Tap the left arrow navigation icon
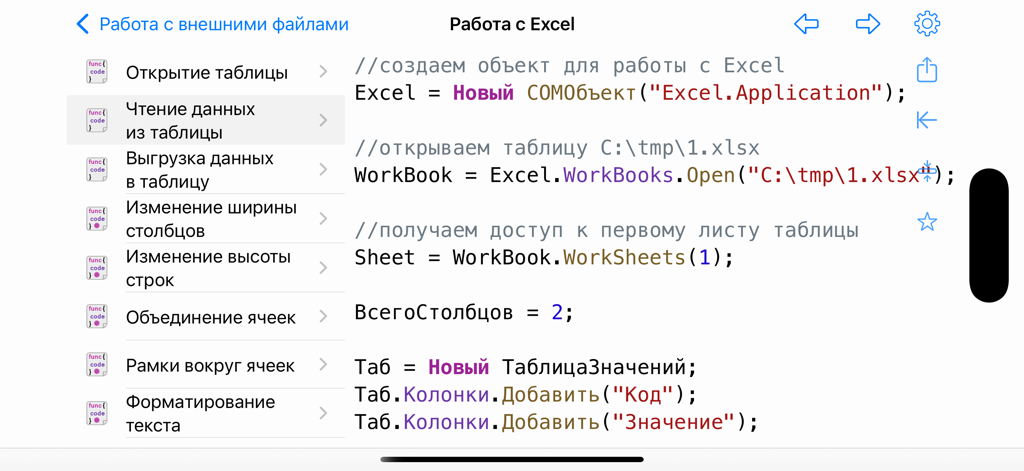Viewport: 1024px width, 471px height. (x=806, y=24)
